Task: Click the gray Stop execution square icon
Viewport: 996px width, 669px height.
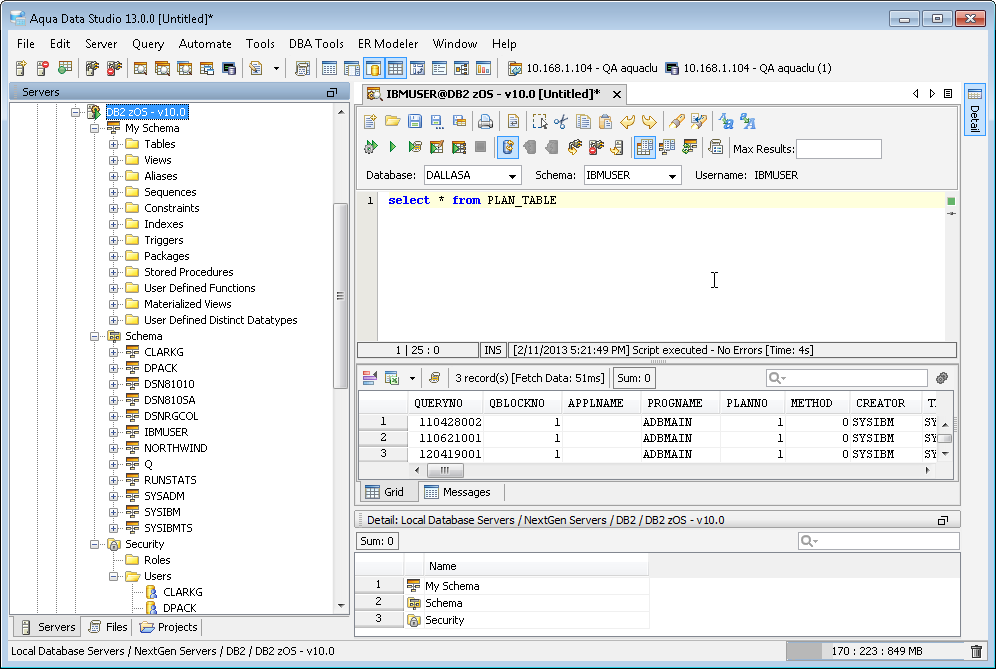Action: coord(481,147)
